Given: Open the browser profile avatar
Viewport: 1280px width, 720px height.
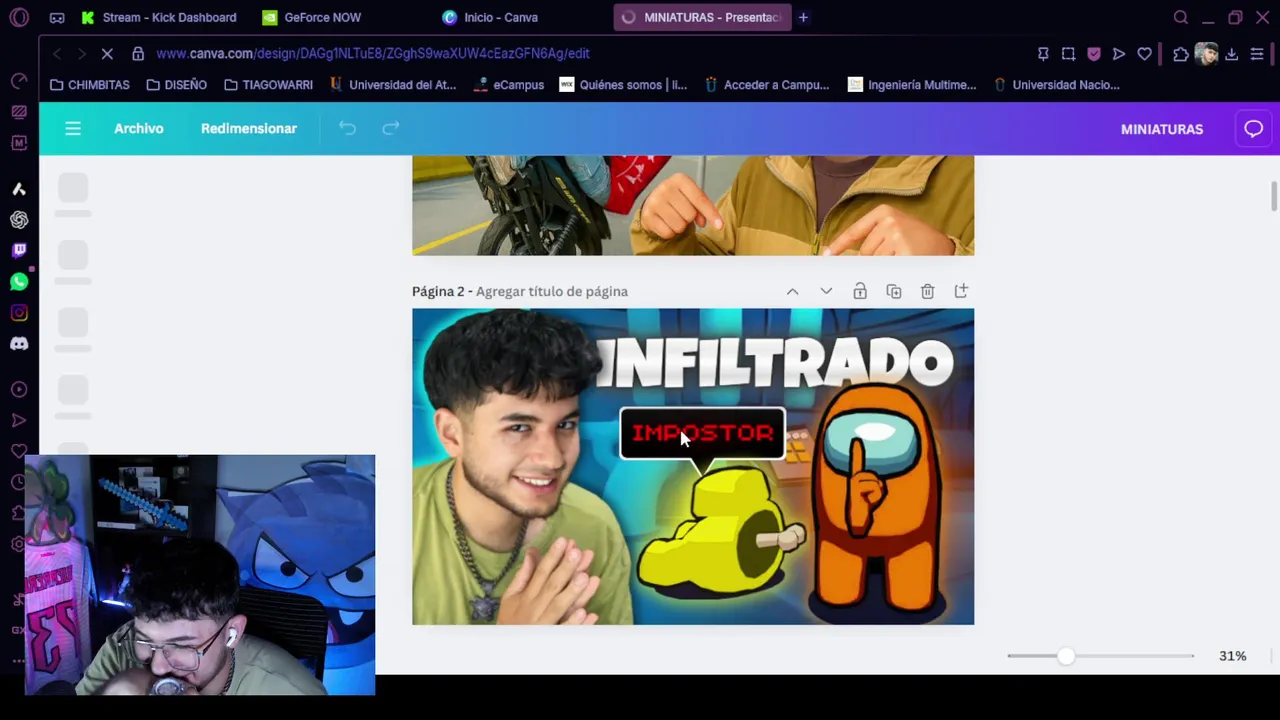Looking at the screenshot, I should 1206,54.
